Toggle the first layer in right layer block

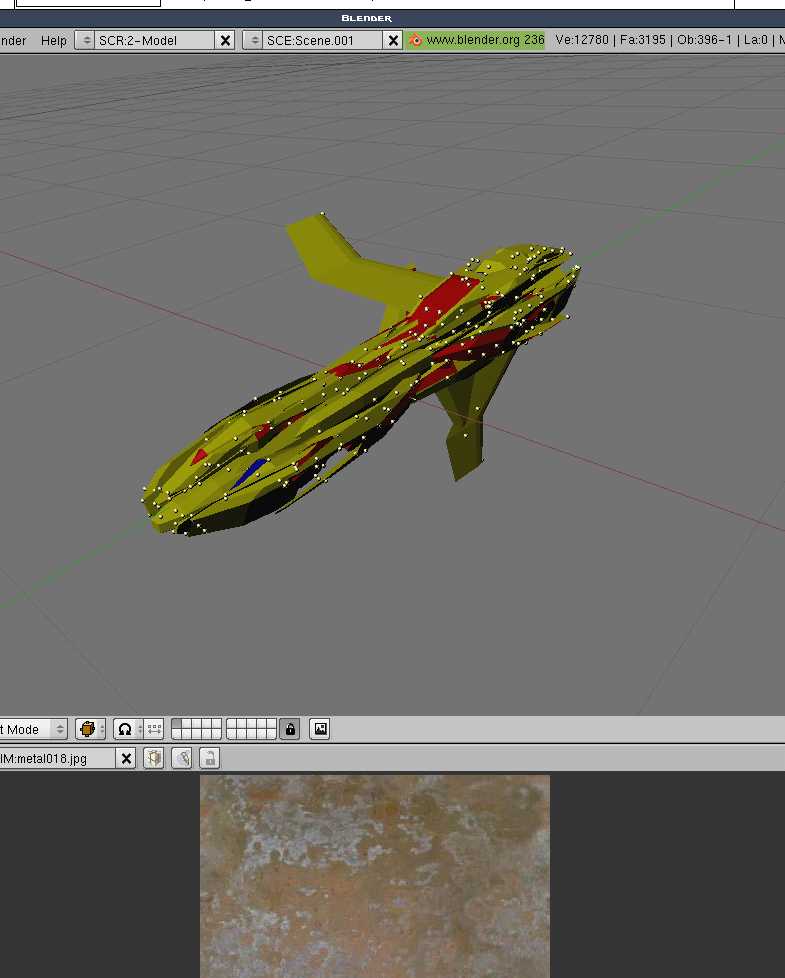point(233,724)
